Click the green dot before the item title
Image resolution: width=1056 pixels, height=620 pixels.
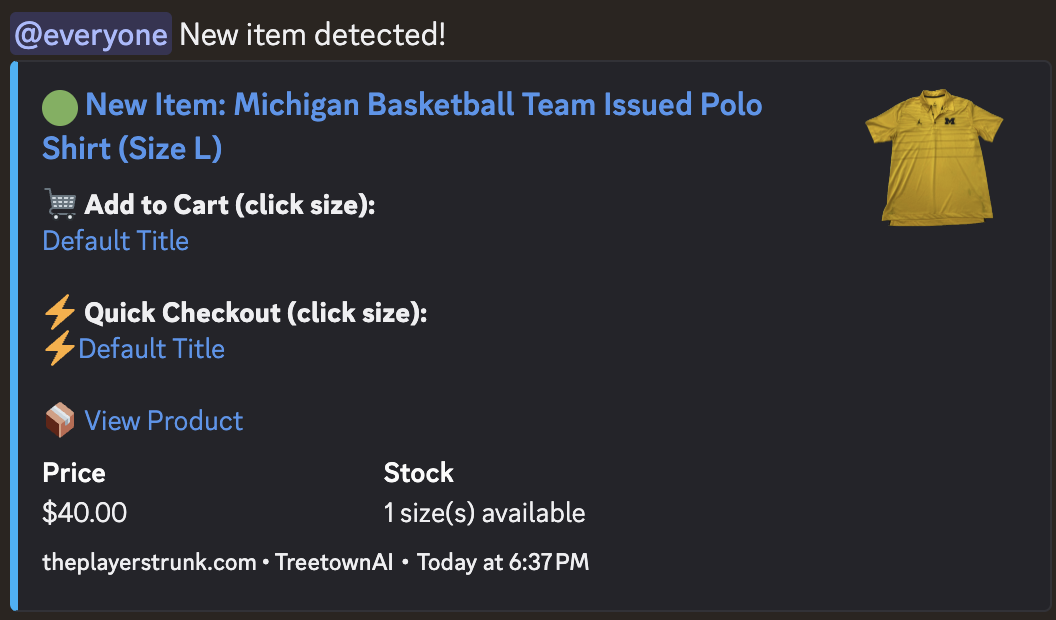(59, 104)
